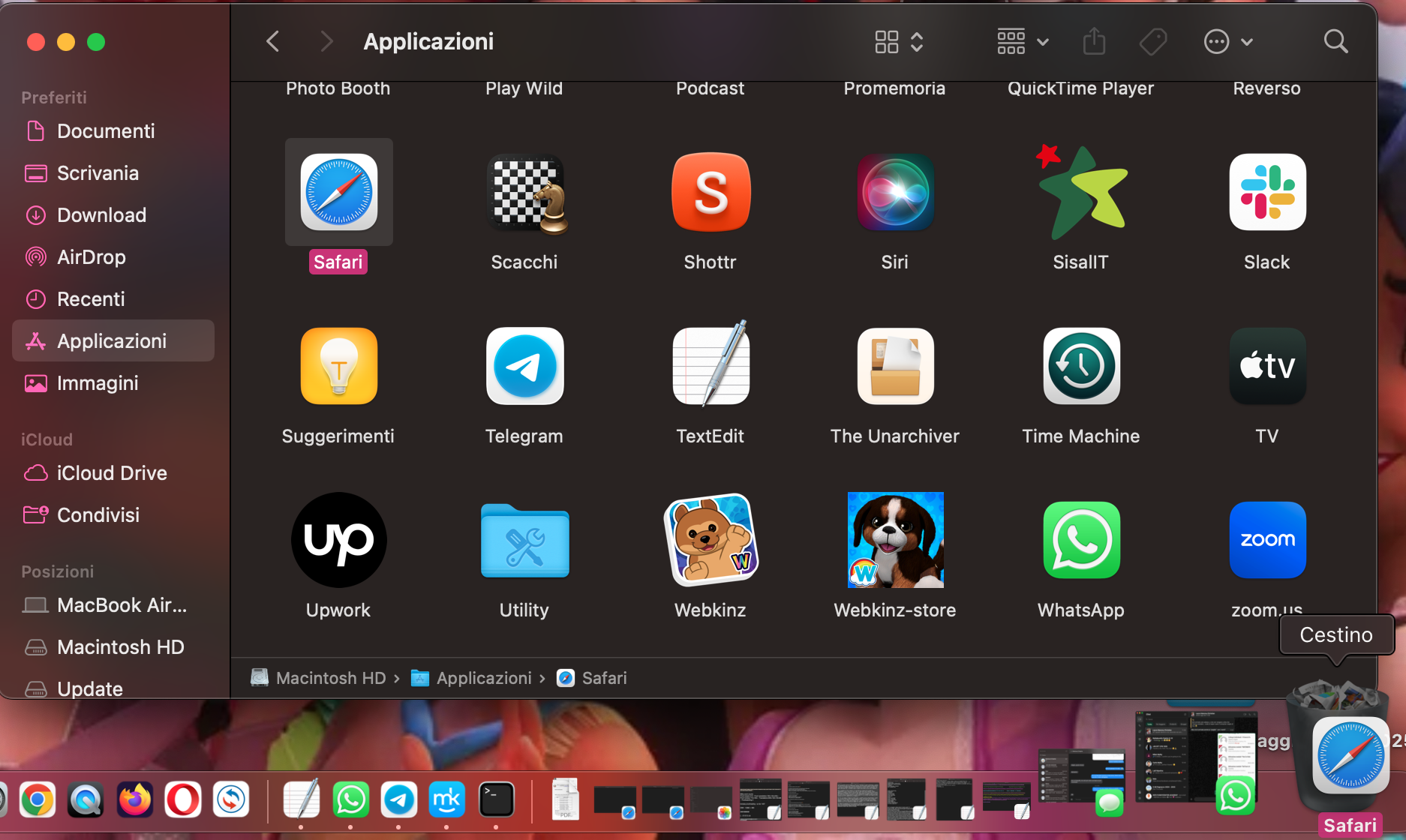Launch zoom.us
Screen dimensions: 1406x840
[1266, 540]
